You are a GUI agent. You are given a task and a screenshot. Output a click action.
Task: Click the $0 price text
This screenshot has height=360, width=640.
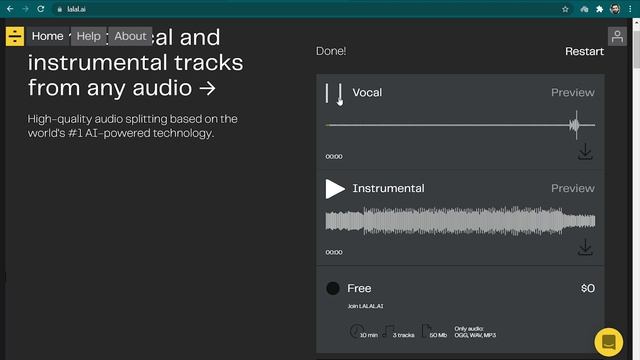588,288
